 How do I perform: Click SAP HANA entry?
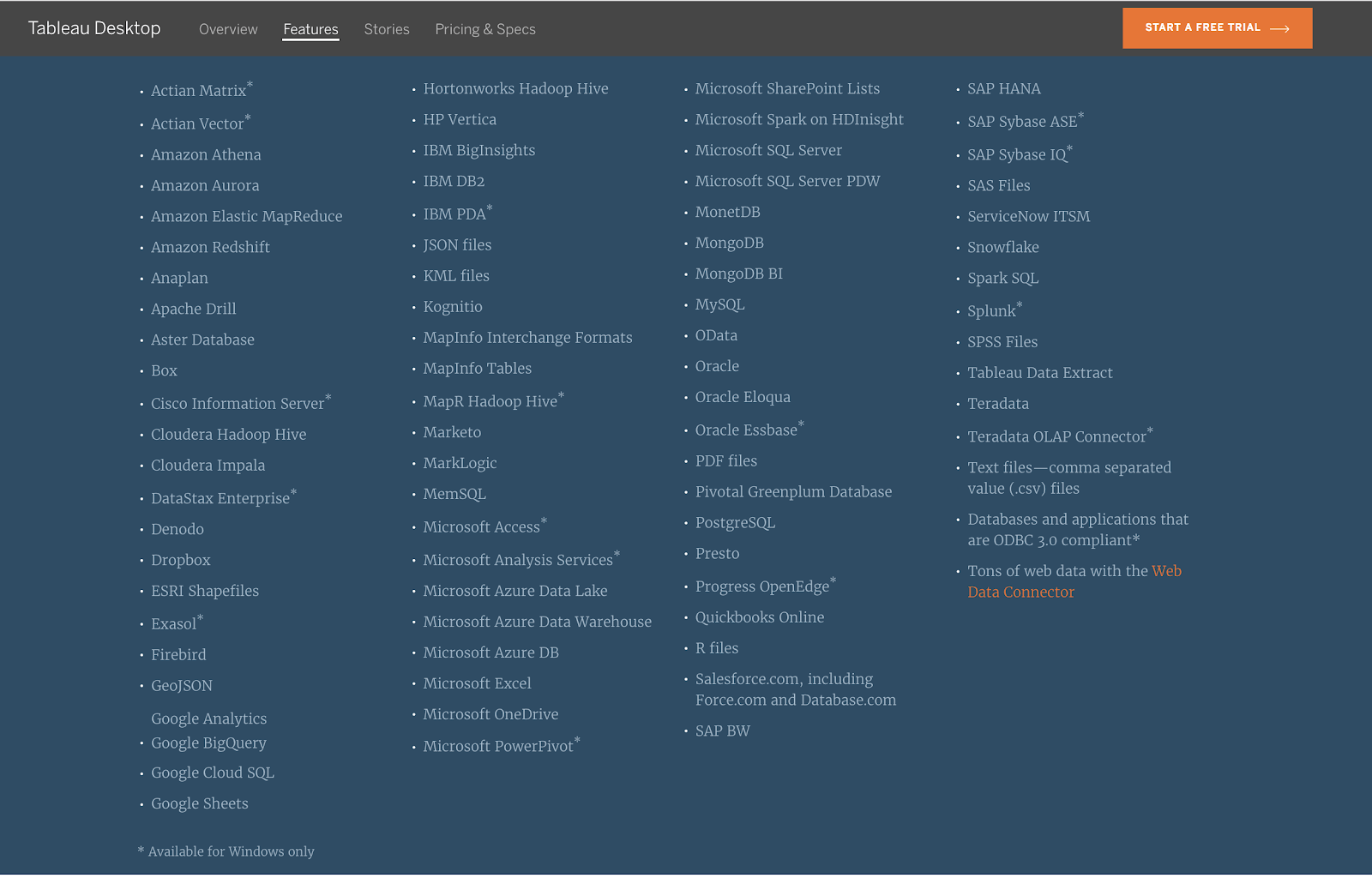[x=1003, y=88]
